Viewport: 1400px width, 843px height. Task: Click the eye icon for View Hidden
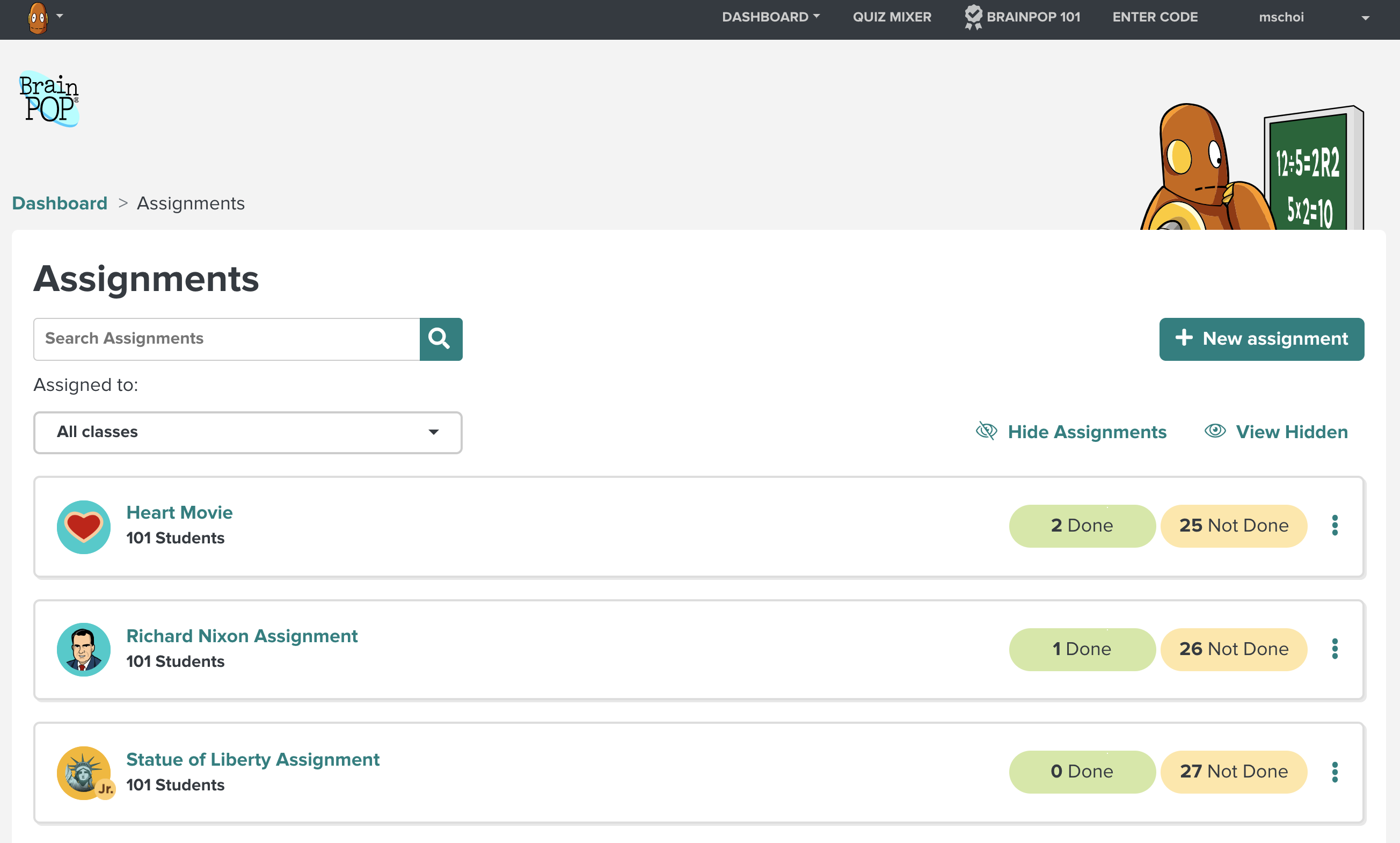tap(1215, 431)
